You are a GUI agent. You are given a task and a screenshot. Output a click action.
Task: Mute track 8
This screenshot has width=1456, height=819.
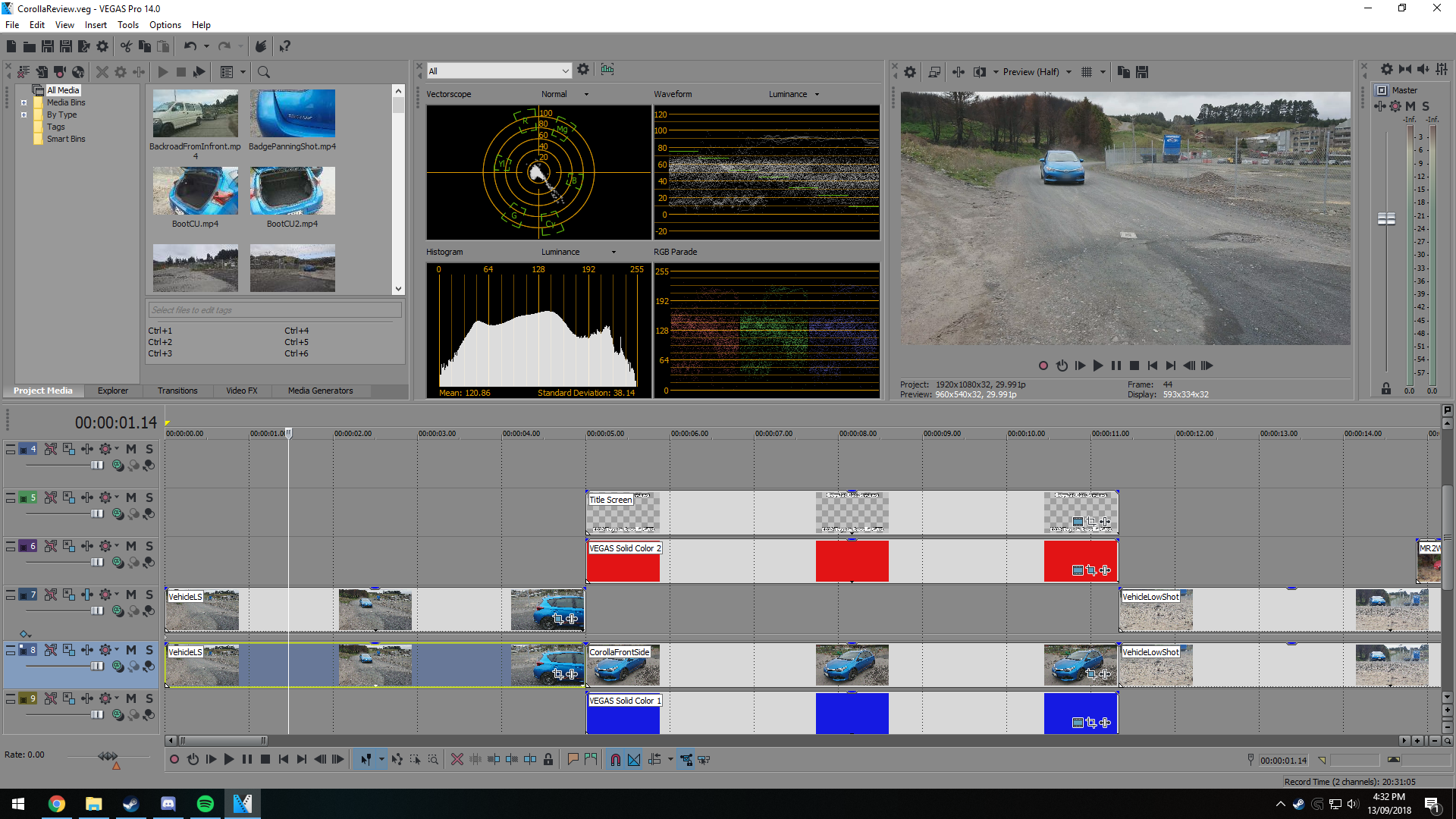click(131, 650)
